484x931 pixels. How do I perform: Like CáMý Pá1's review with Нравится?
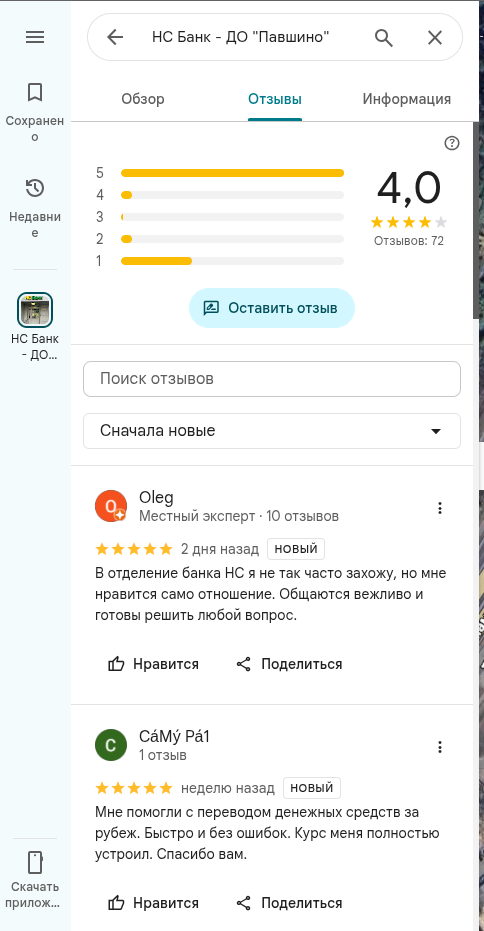pyautogui.click(x=153, y=903)
